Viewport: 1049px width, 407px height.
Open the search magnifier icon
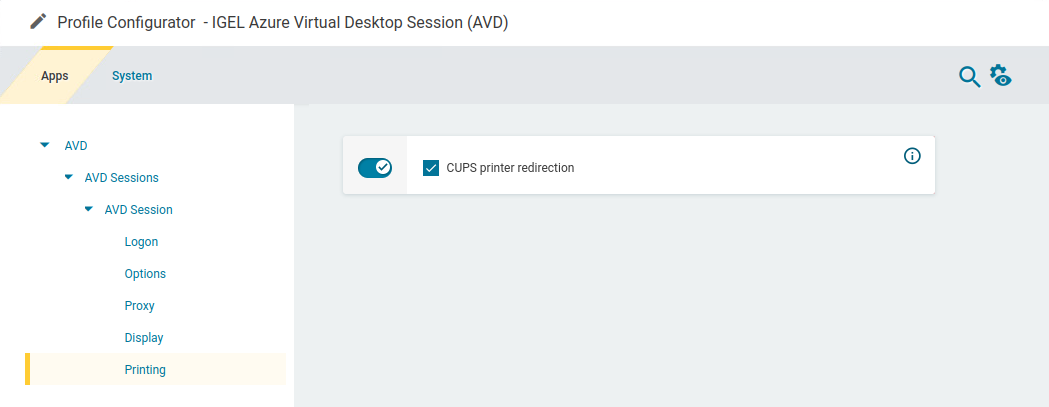pos(969,76)
